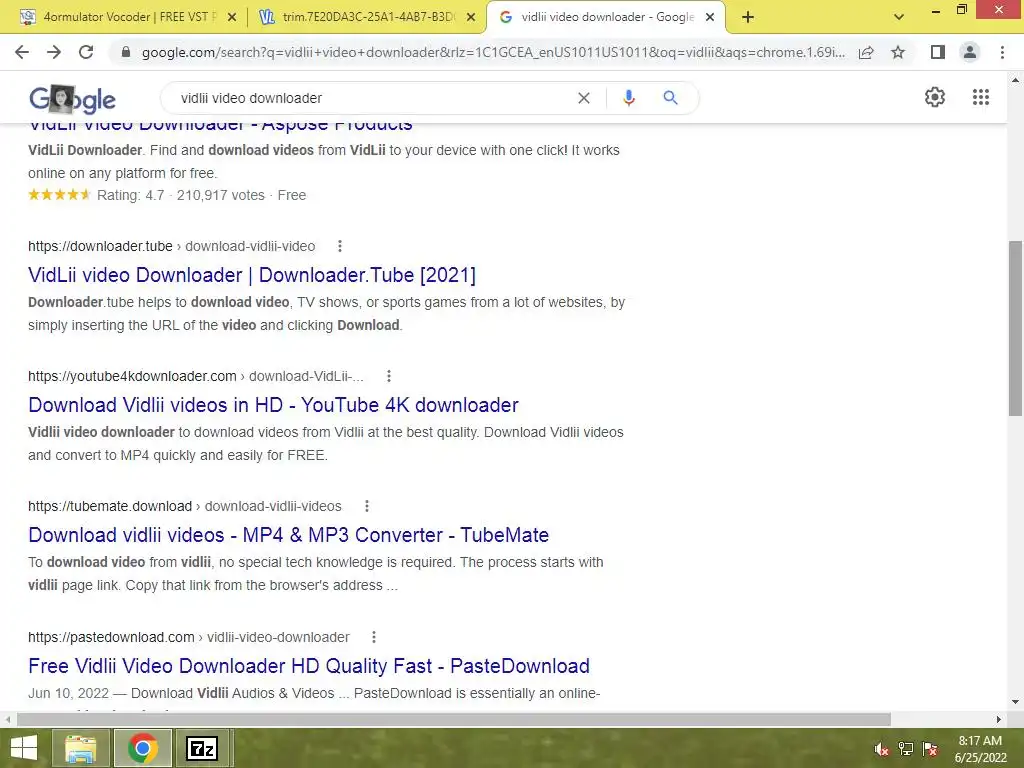Click the scrollbar up arrow
The width and height of the screenshot is (1024, 768).
pyautogui.click(x=1015, y=80)
